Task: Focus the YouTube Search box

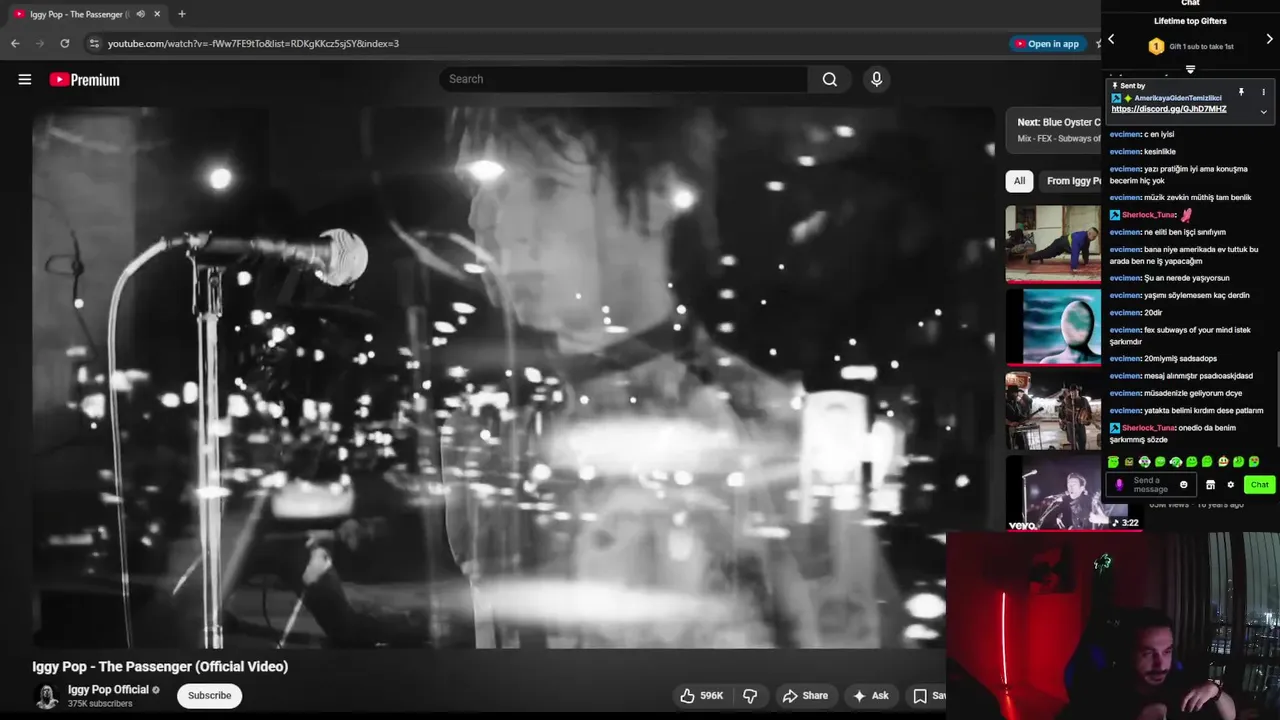Action: (623, 79)
